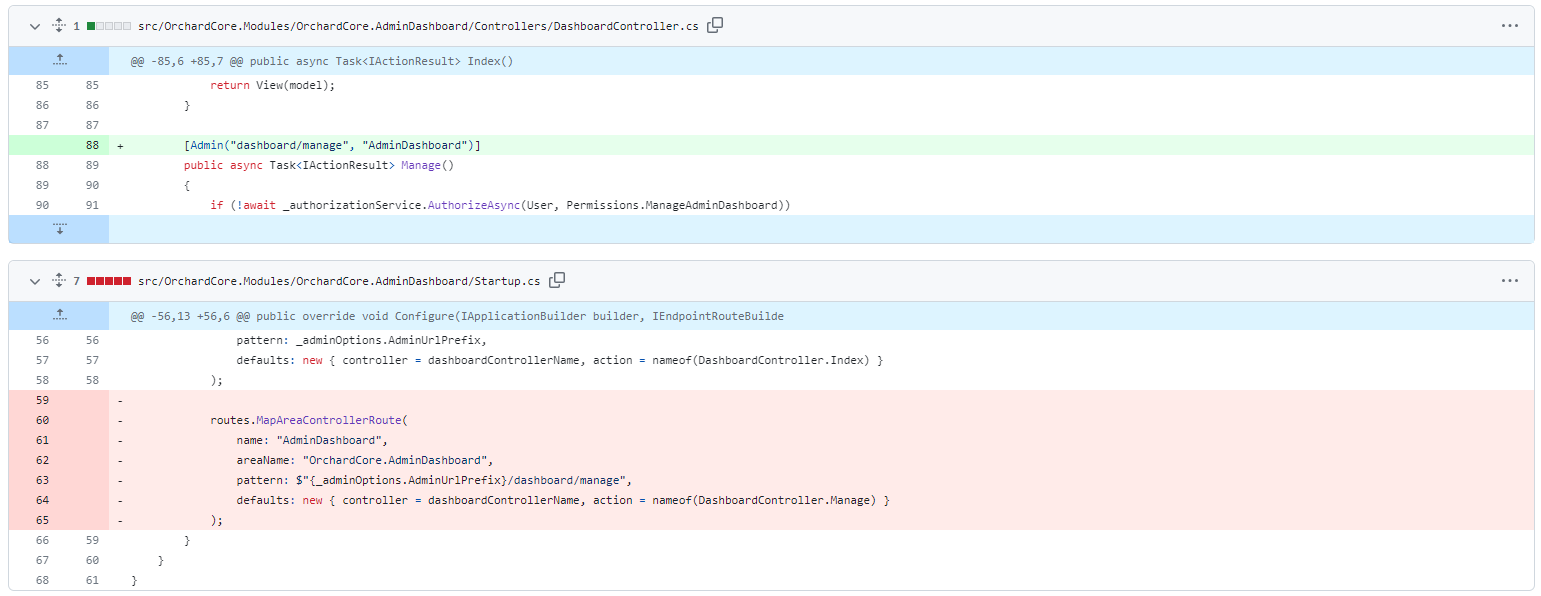Select the removed routes.MapAreaControllerRoute( line
The height and width of the screenshot is (596, 1541).
tap(821, 420)
